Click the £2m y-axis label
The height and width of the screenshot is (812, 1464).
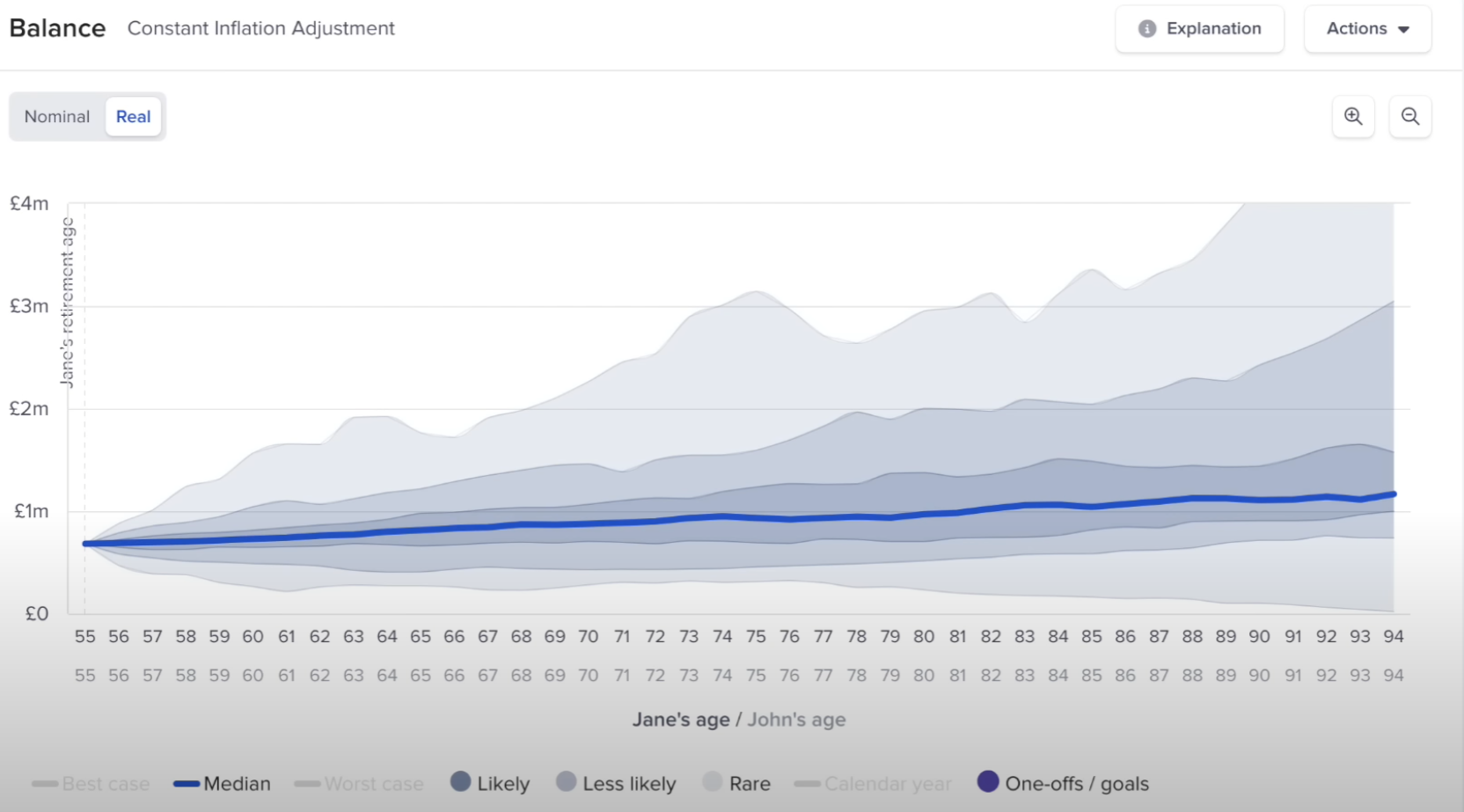29,408
